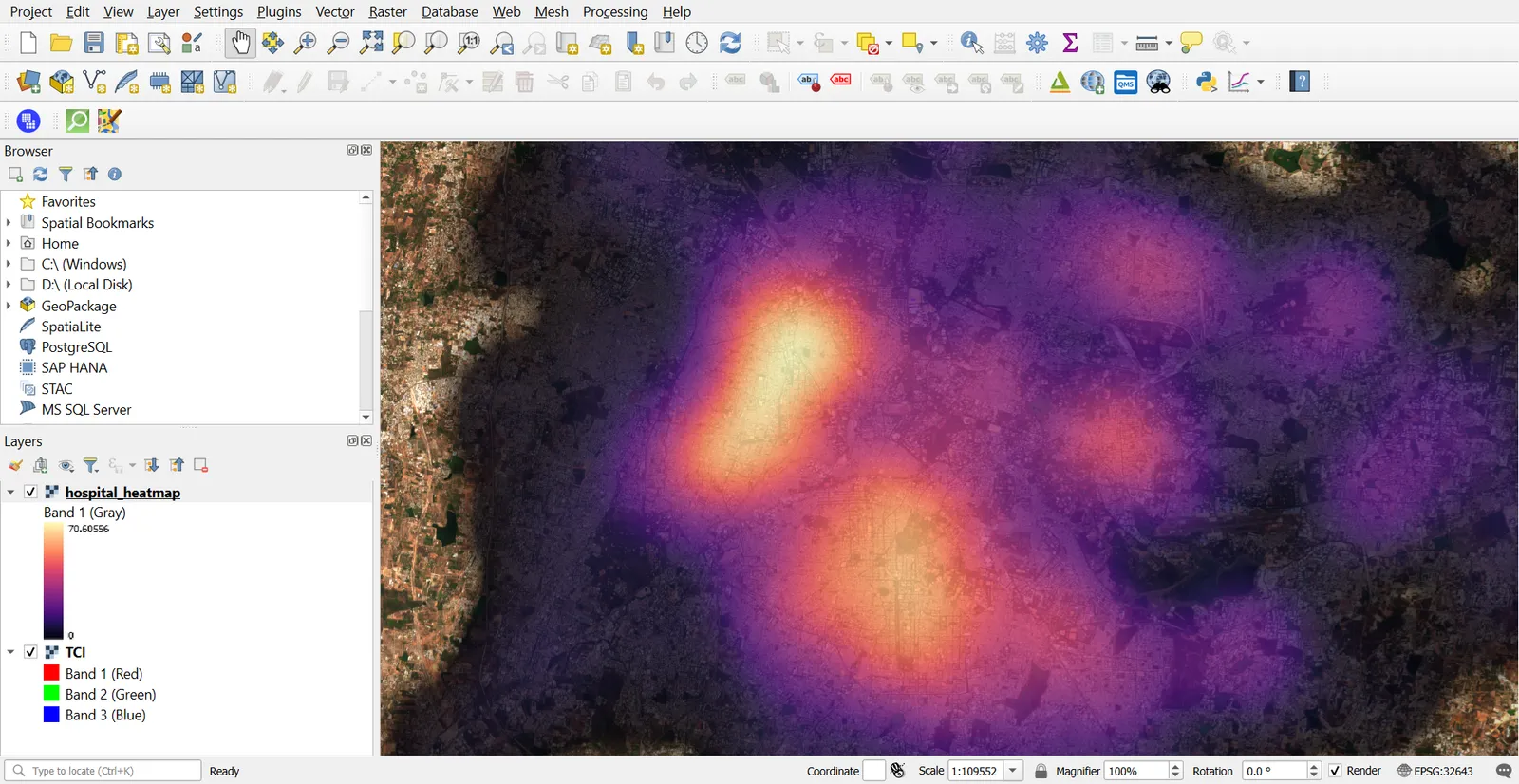Open the Scale dropdown list
1519x784 pixels.
(1013, 771)
